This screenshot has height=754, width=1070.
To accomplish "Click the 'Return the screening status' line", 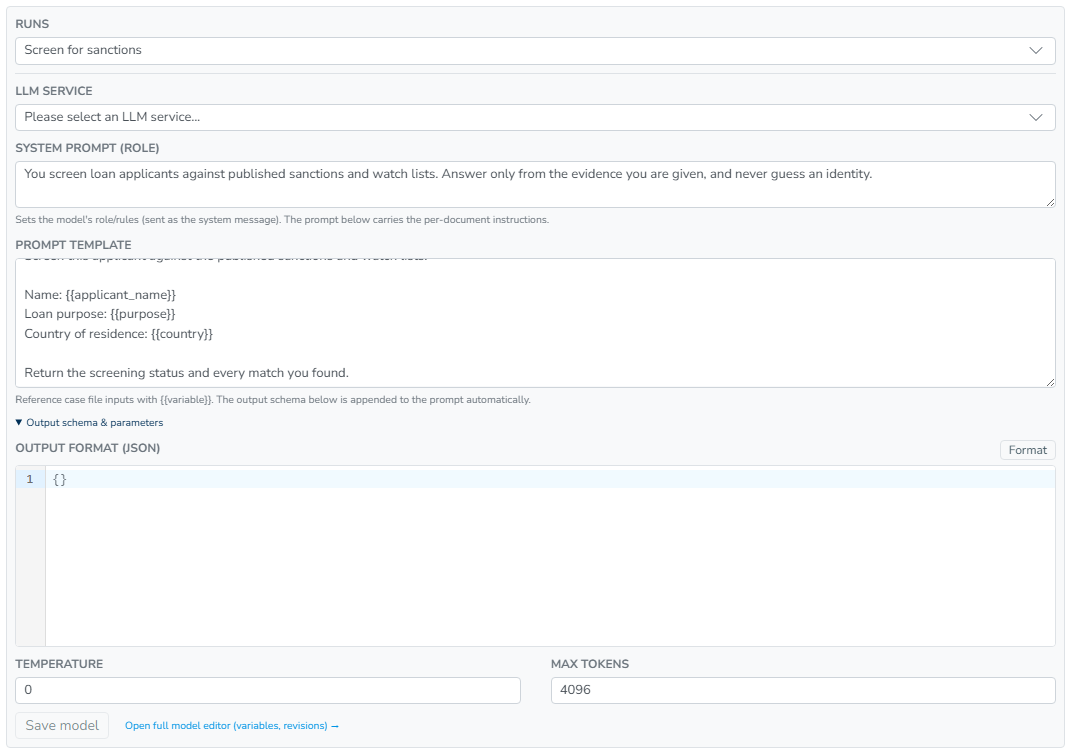I will tap(186, 373).
